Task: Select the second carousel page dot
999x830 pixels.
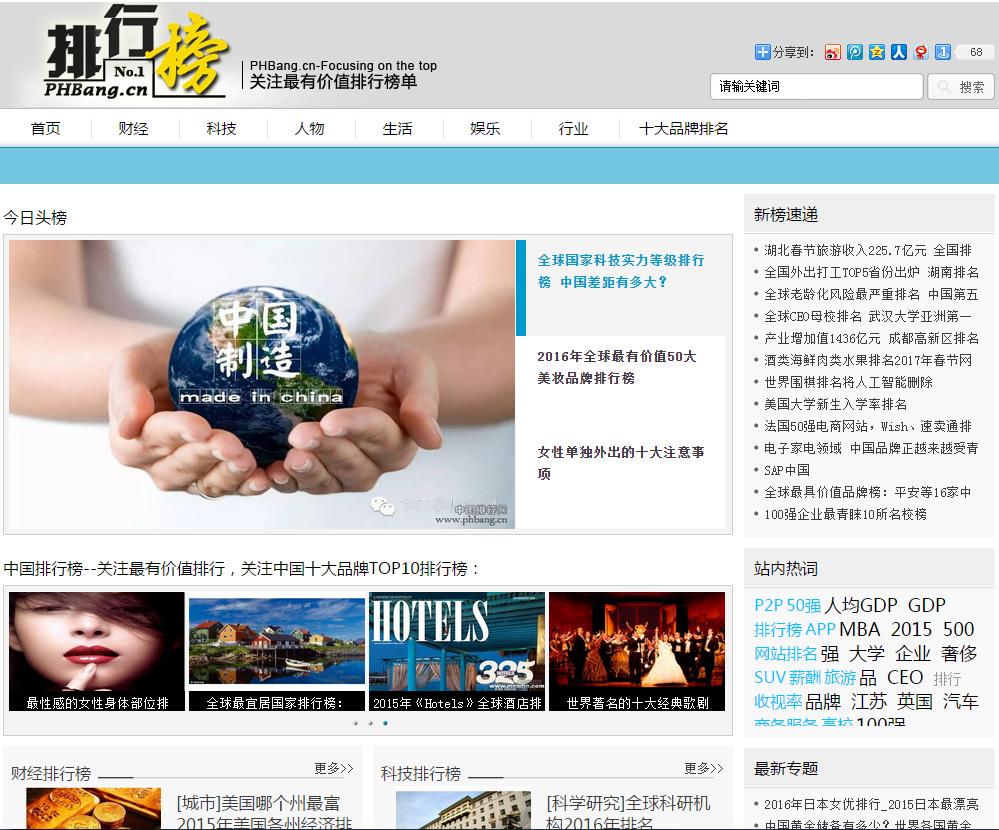Action: (x=370, y=723)
